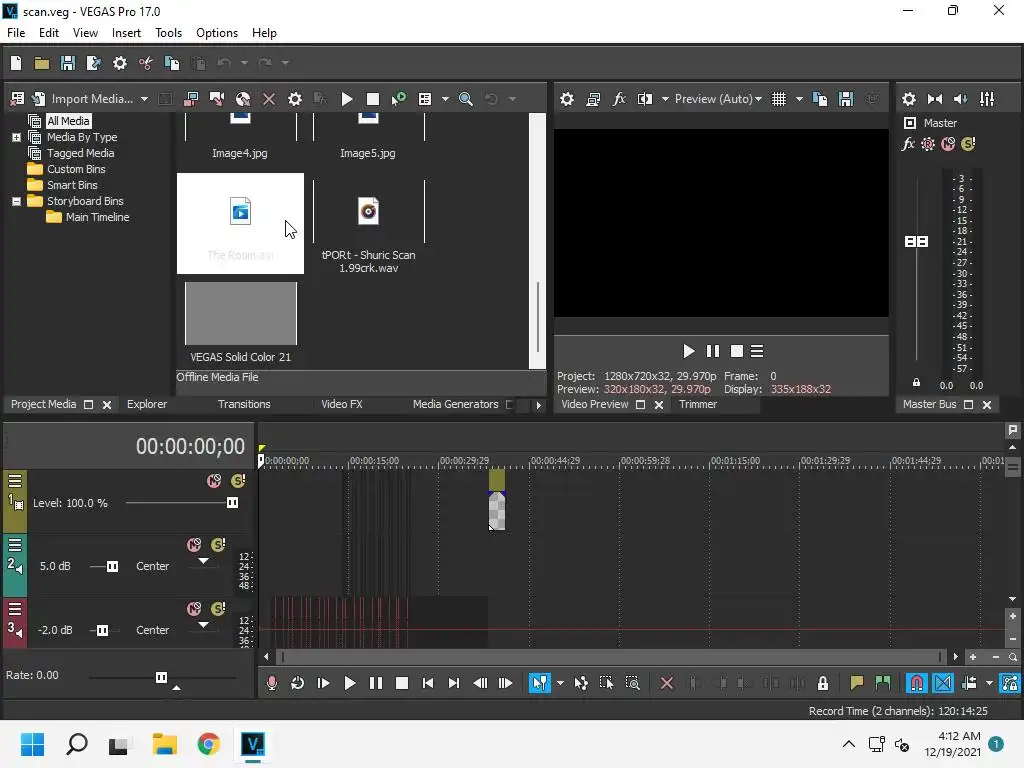1024x768 pixels.
Task: Open Normal Edit Tool dropdown arrow
Action: click(560, 683)
